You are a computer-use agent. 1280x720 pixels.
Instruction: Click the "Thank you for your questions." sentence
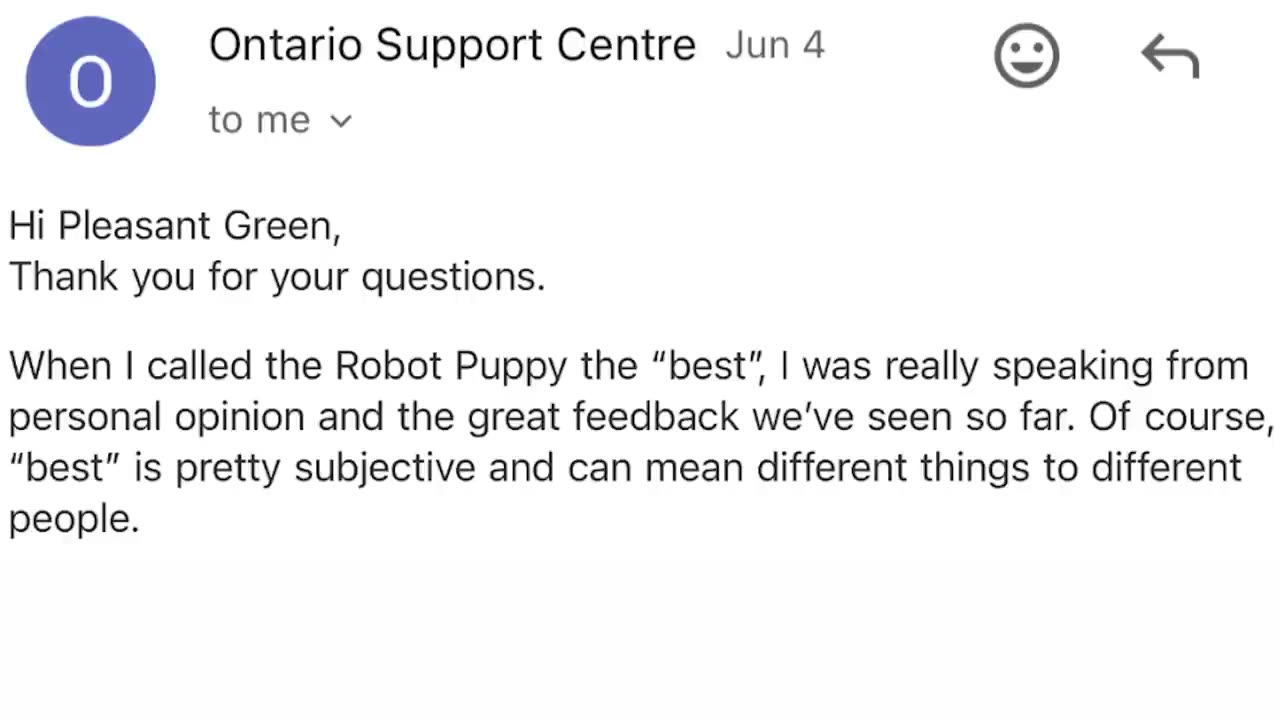tap(277, 277)
